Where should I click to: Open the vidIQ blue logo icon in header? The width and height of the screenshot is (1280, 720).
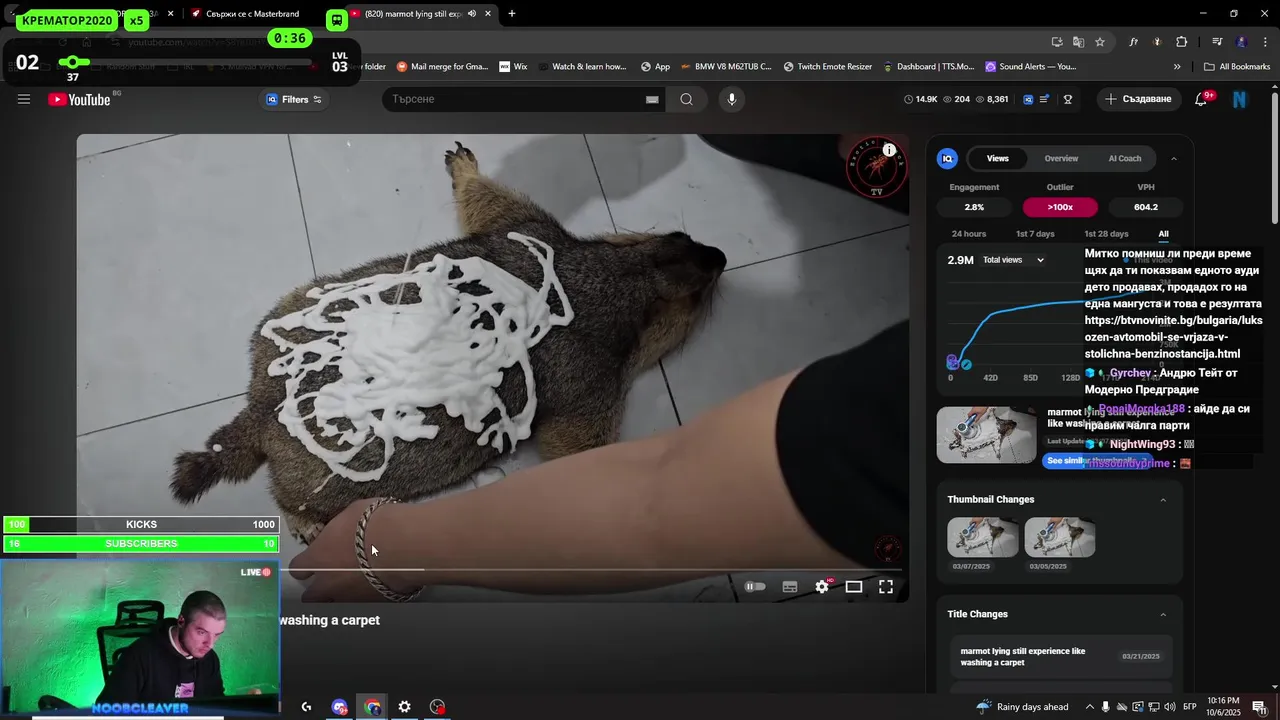pos(1028,99)
